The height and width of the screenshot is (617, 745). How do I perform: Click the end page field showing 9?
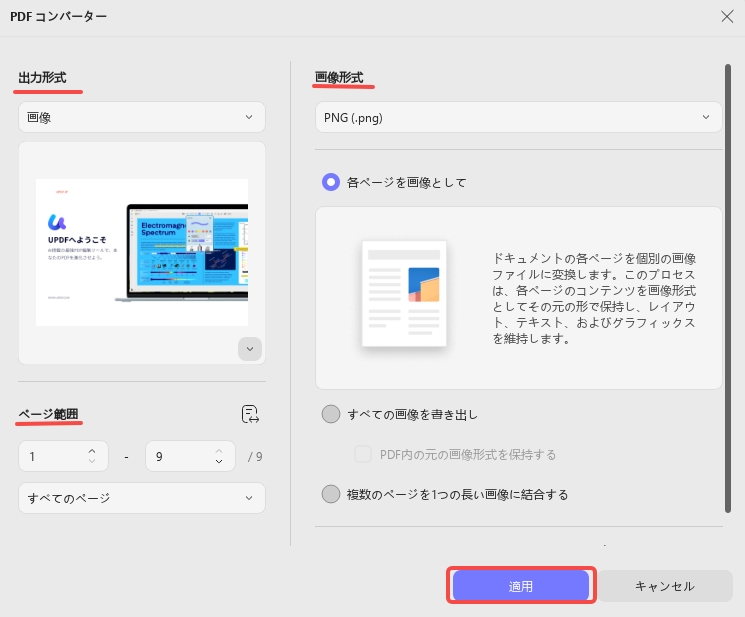(190, 456)
